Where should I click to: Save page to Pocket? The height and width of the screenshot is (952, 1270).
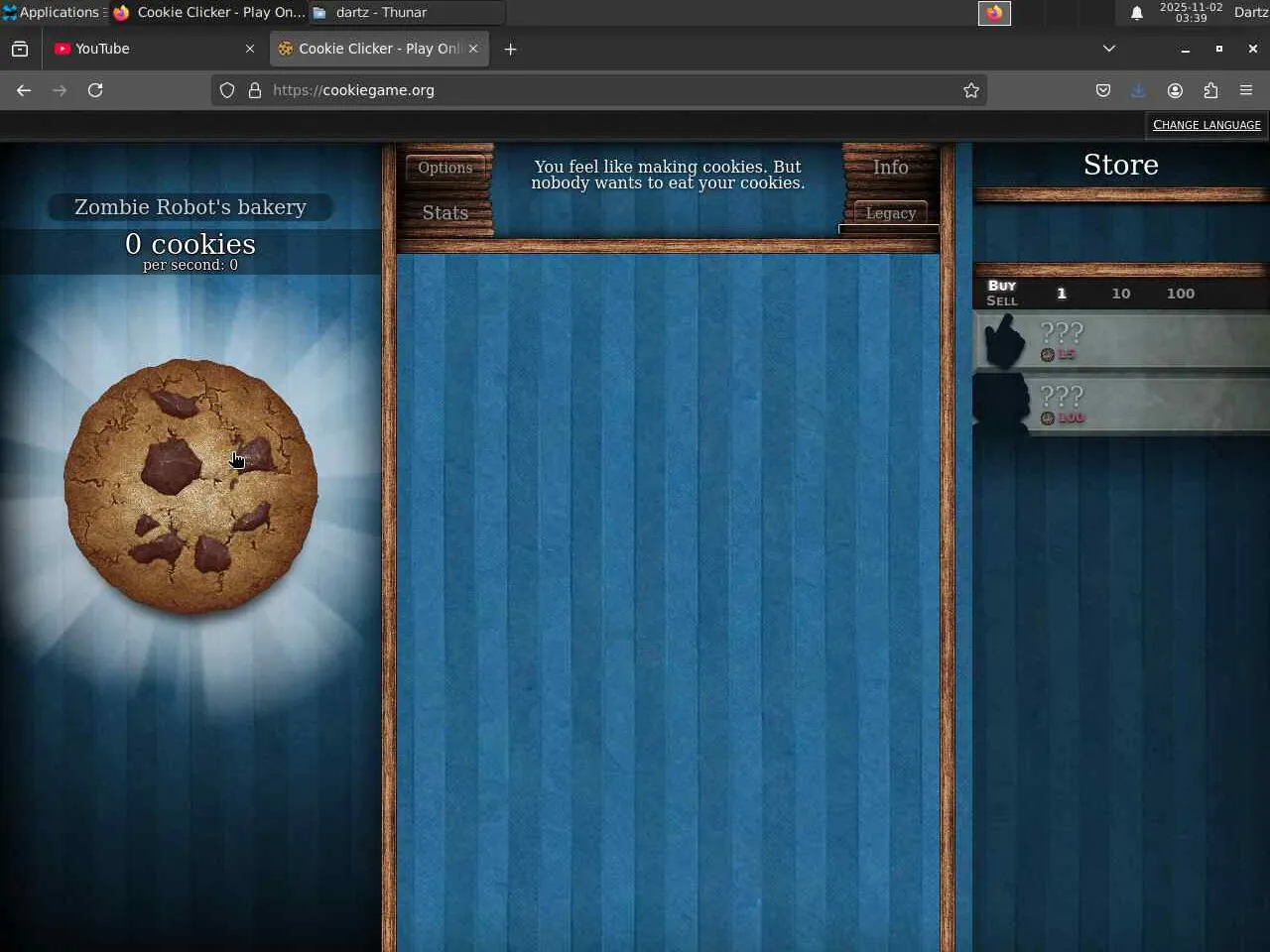pyautogui.click(x=1103, y=90)
